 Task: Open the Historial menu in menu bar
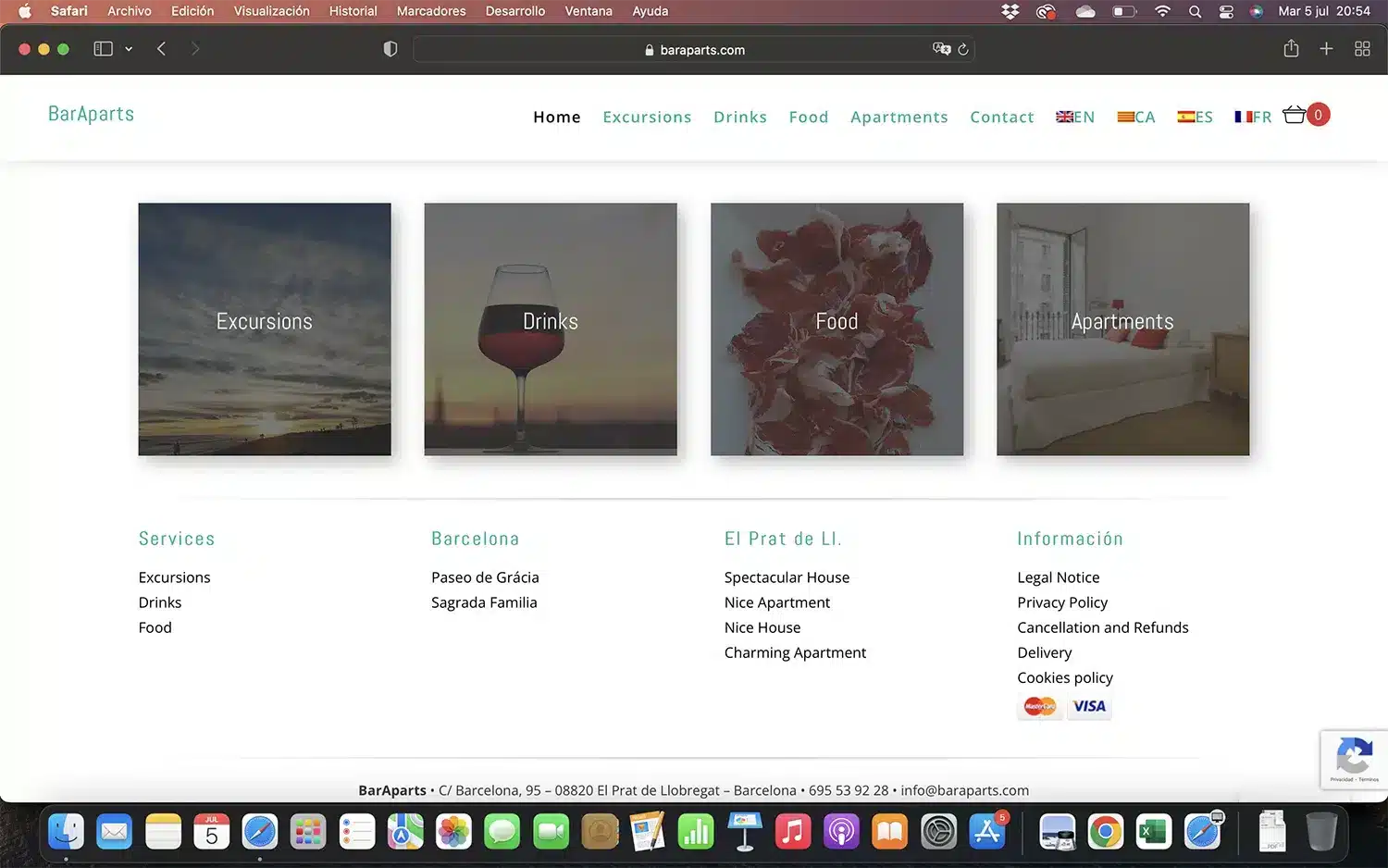click(x=353, y=11)
